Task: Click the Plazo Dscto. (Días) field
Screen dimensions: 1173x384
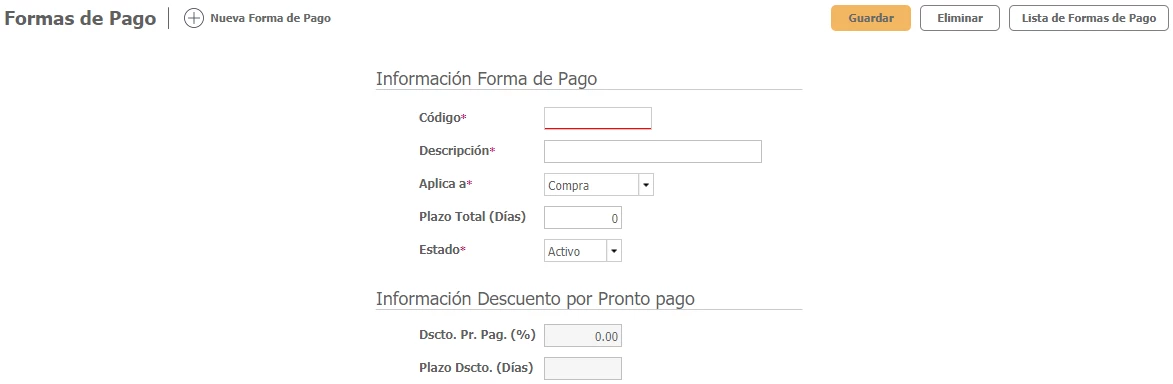Action: [x=583, y=369]
